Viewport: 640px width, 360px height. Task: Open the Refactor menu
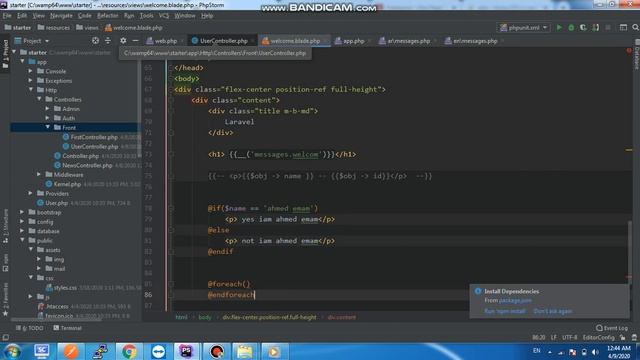click(x=107, y=16)
